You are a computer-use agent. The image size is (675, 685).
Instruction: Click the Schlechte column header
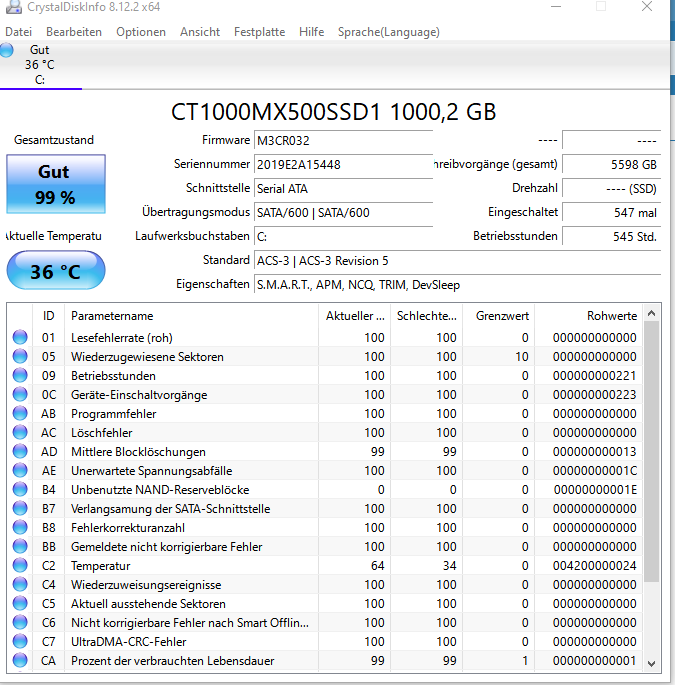pos(427,316)
